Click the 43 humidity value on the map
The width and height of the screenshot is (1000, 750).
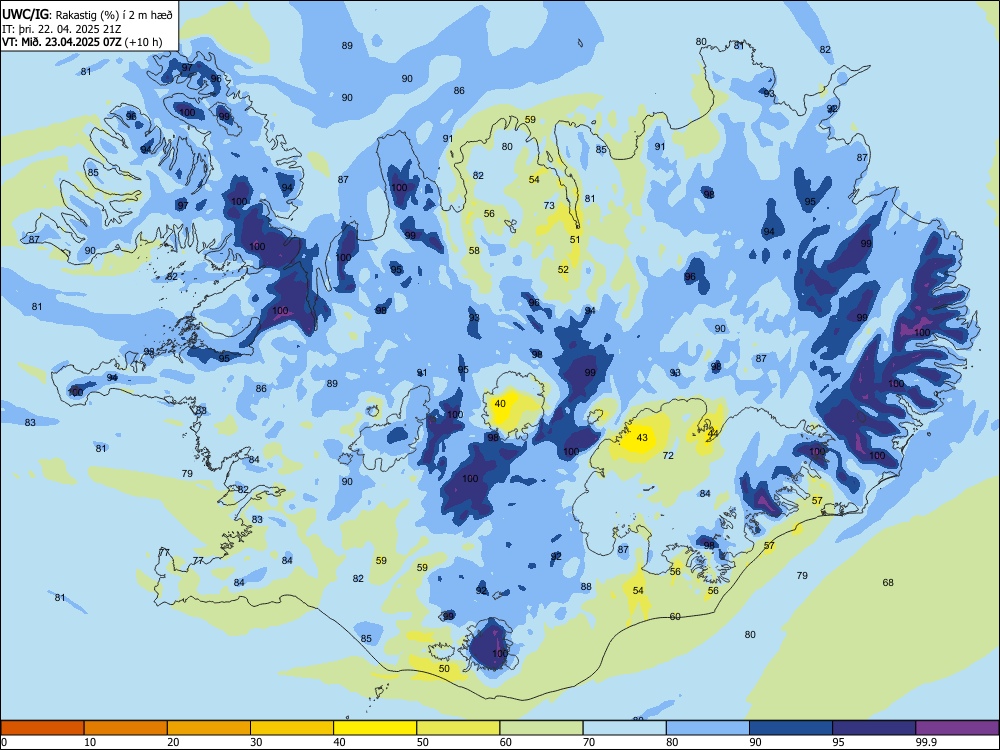pos(642,438)
